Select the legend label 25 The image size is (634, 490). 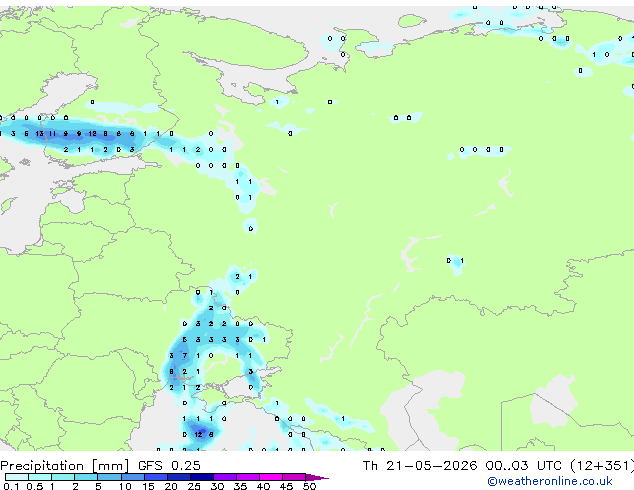pyautogui.click(x=194, y=486)
